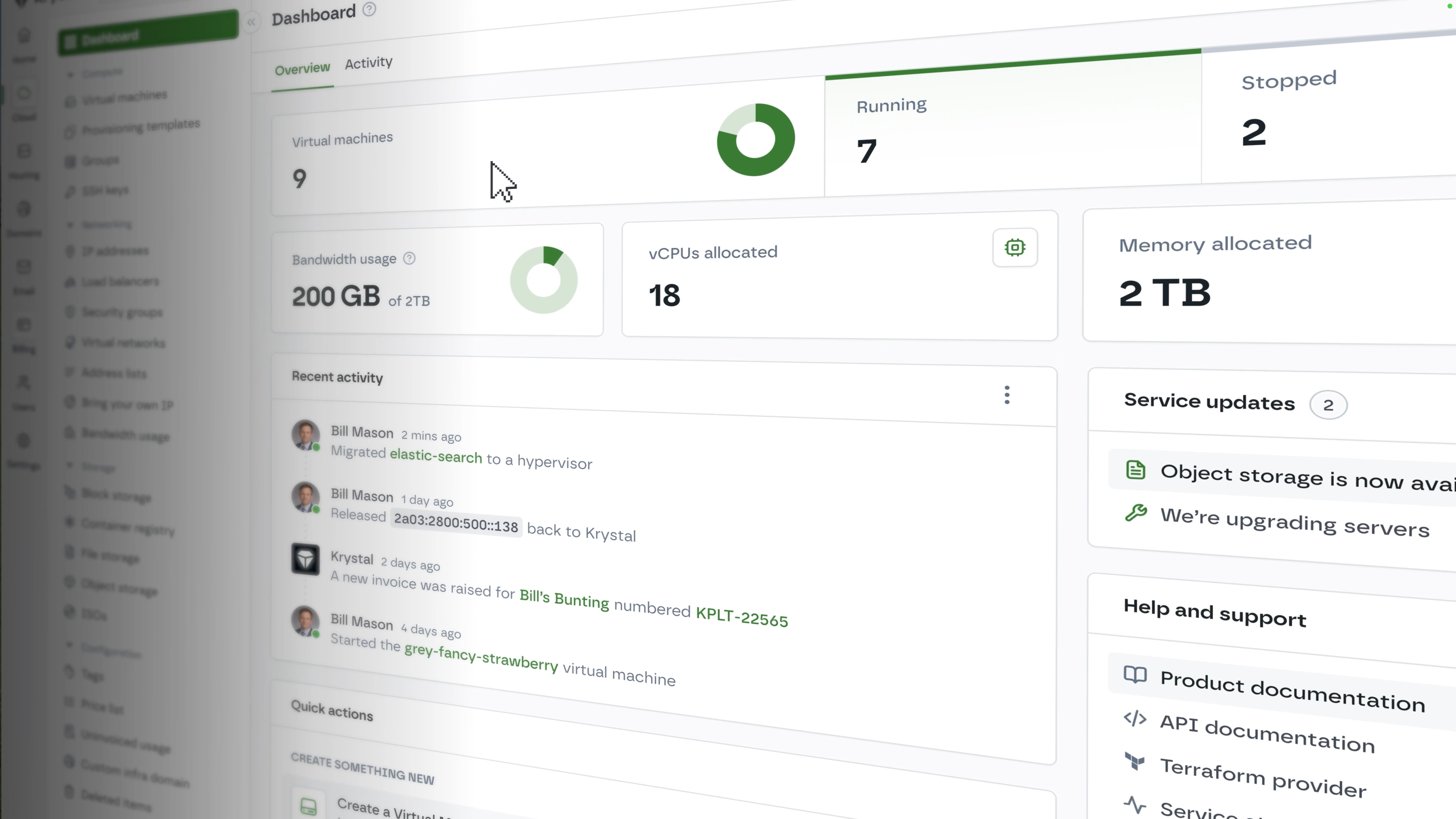Click the Dashboard help question mark icon
1456x819 pixels.
click(x=369, y=9)
